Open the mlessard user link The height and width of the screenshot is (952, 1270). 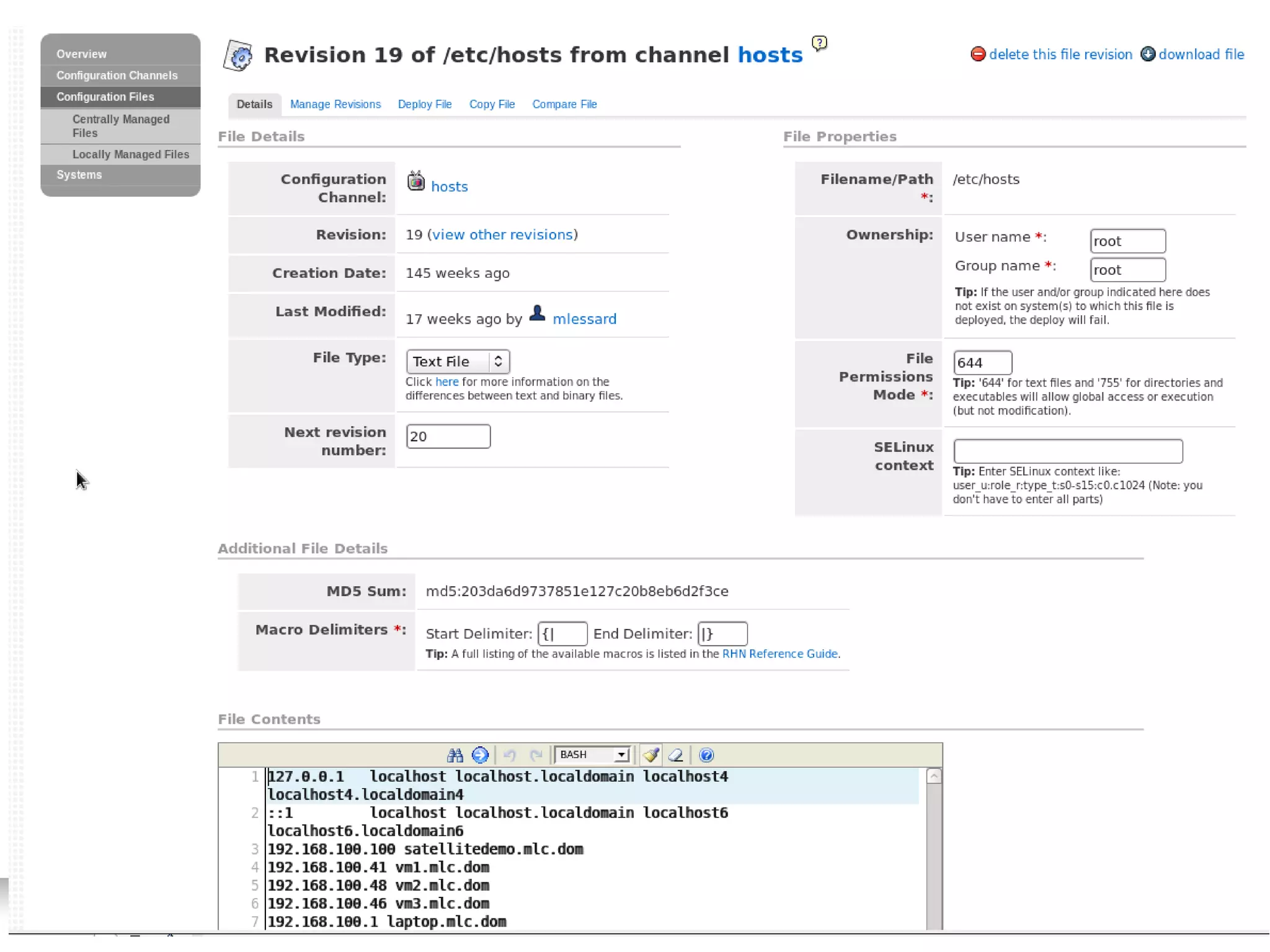(584, 319)
